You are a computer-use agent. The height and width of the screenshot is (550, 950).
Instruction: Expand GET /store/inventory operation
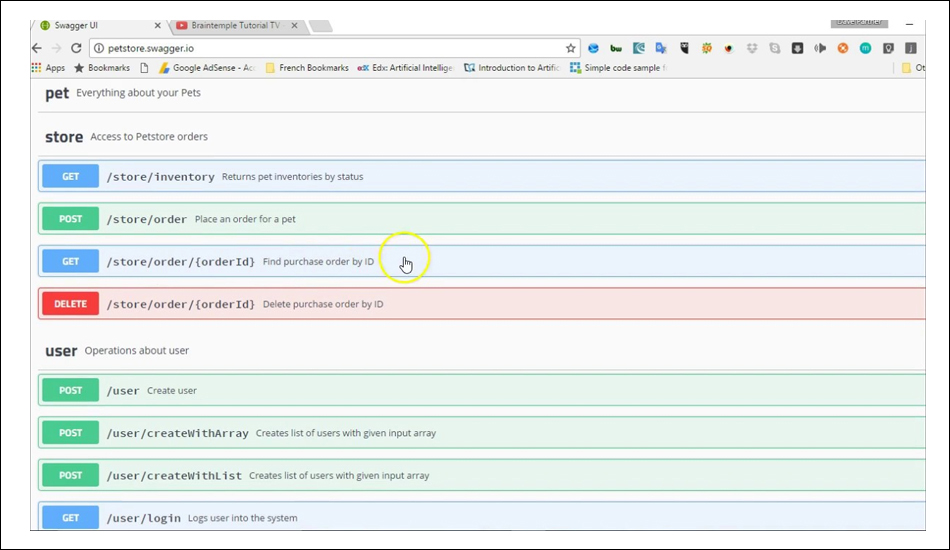coord(482,176)
